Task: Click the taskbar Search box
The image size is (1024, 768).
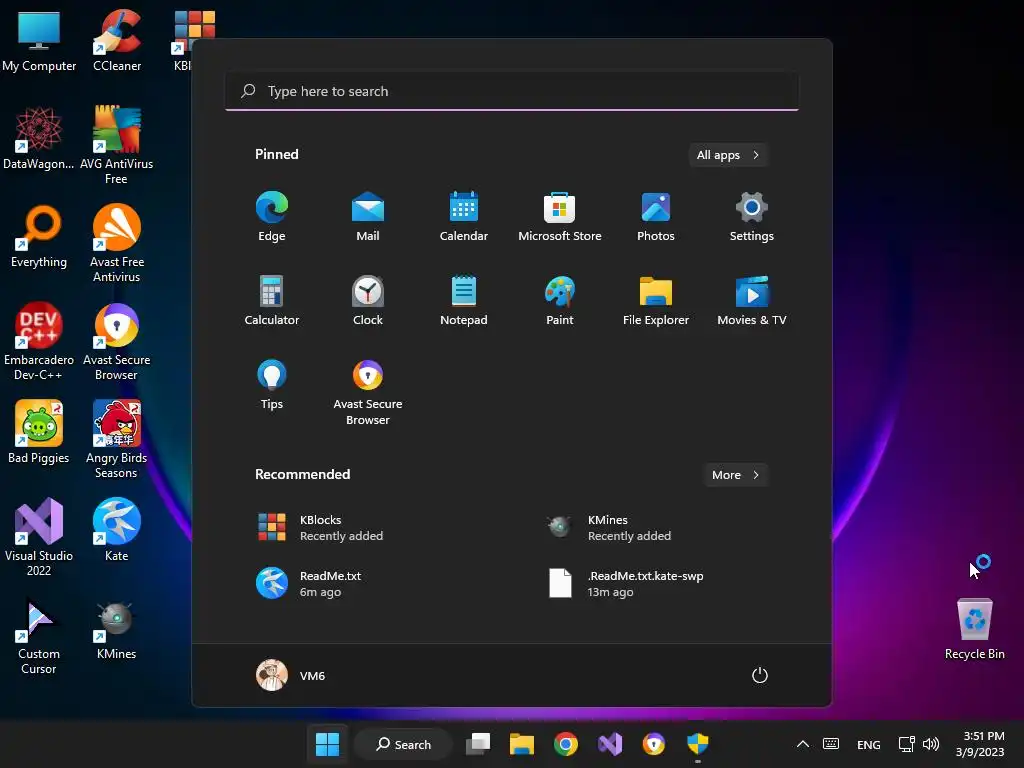Action: pos(404,744)
